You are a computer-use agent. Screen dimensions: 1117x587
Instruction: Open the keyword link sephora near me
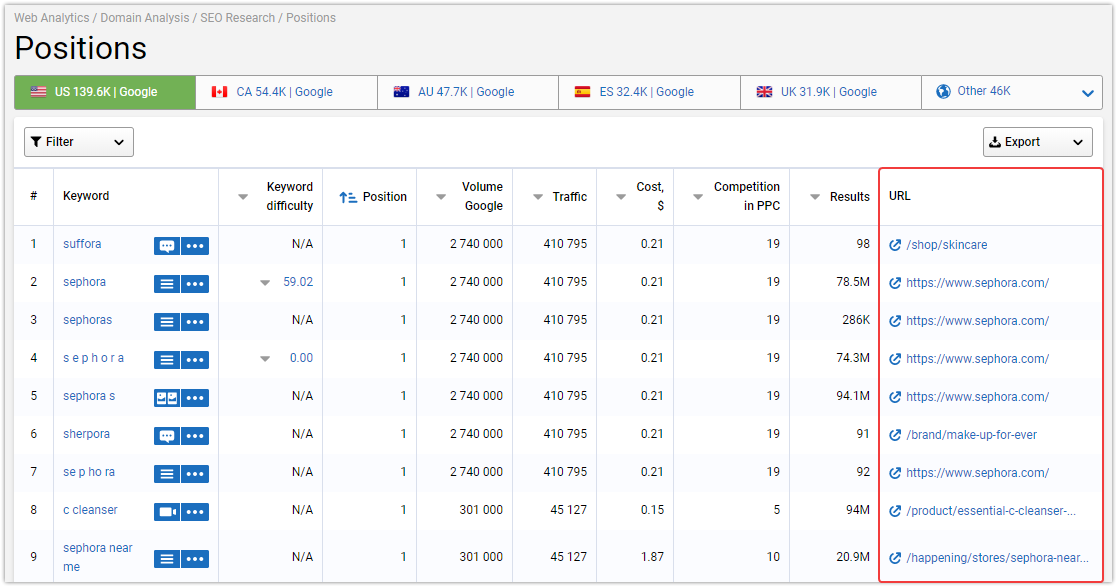coord(98,557)
